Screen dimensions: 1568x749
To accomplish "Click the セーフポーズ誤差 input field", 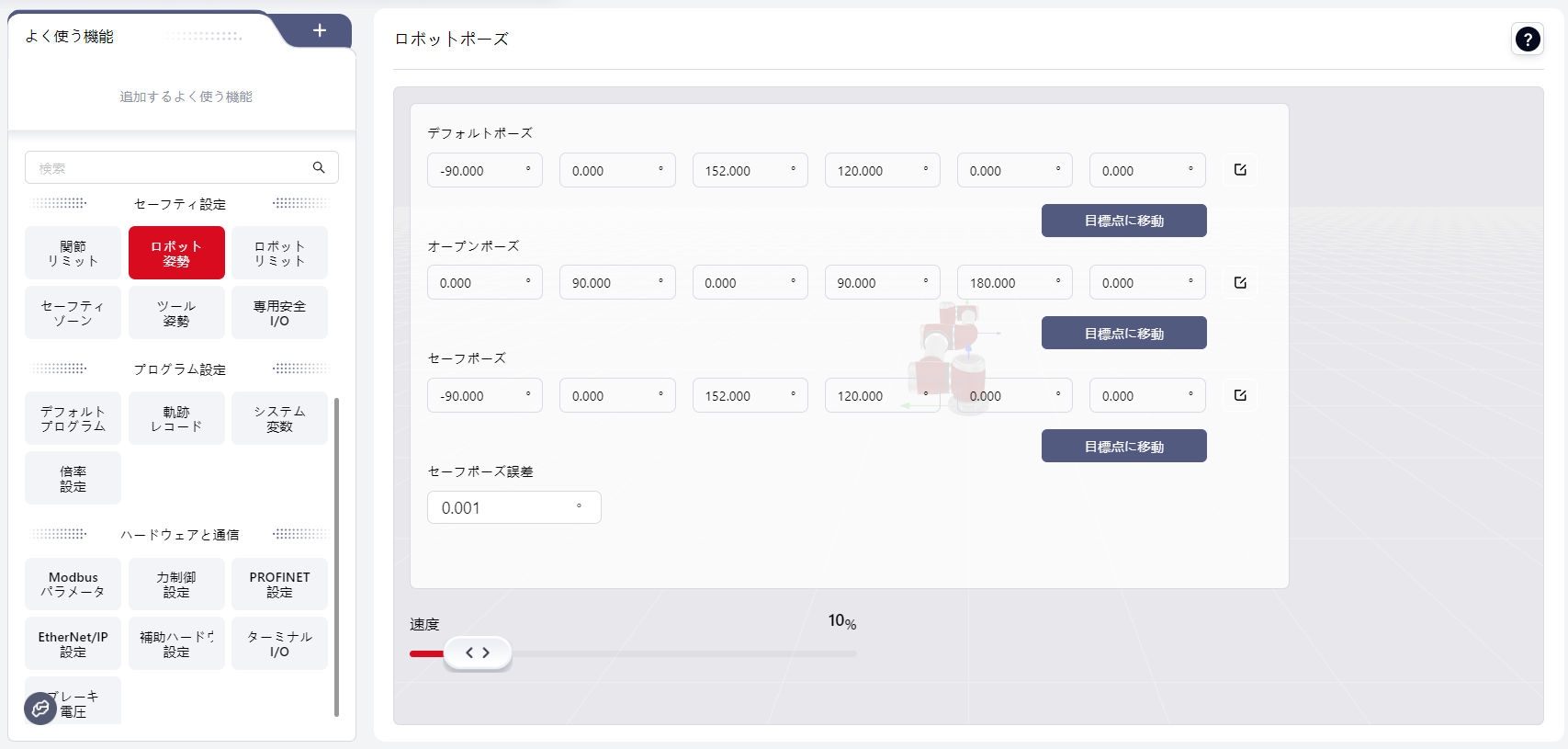I will coord(513,508).
